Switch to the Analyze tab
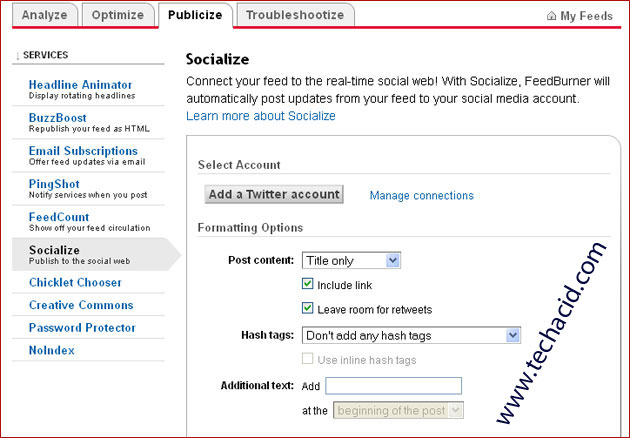This screenshot has height=438, width=630. click(45, 15)
